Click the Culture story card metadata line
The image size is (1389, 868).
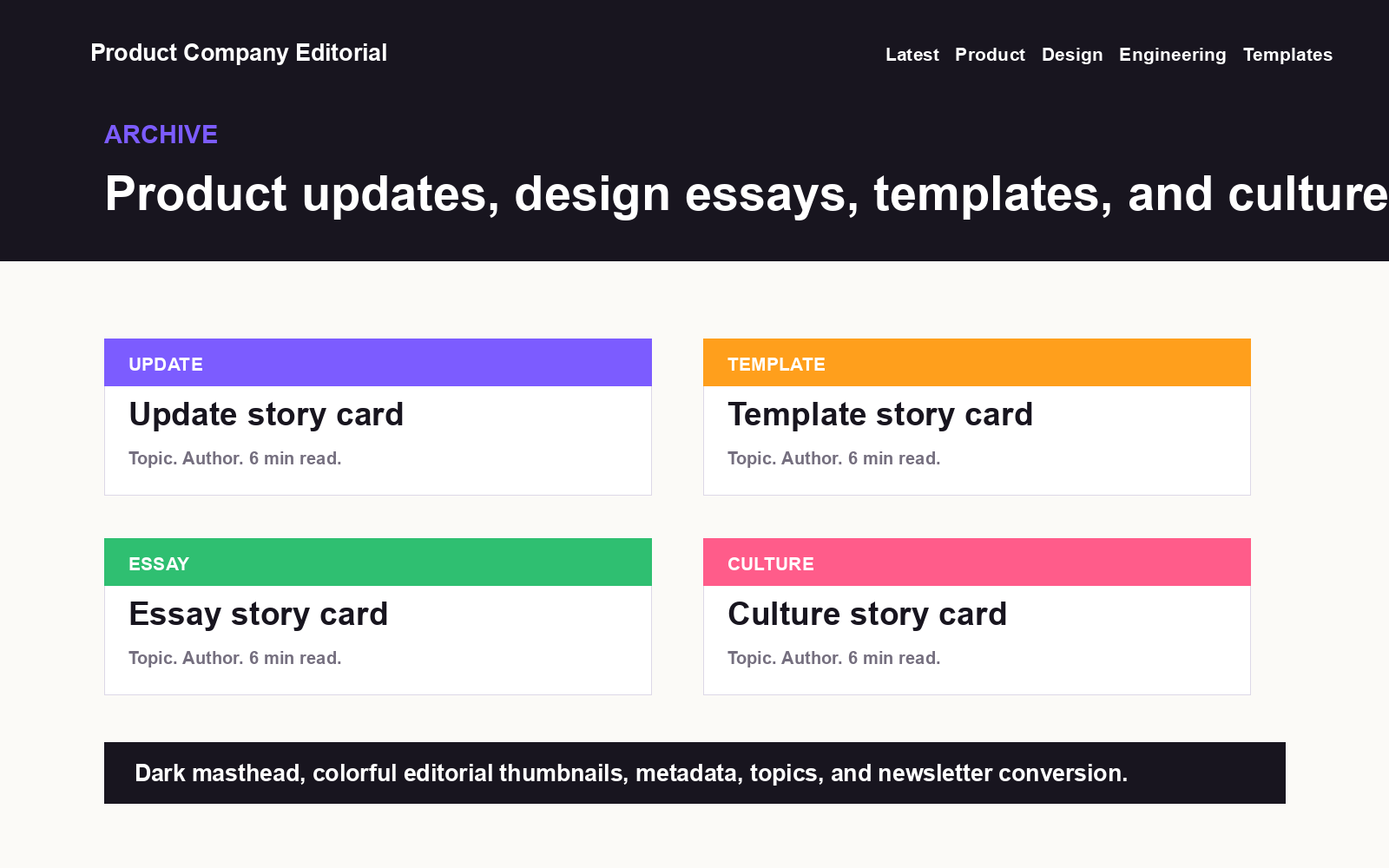pyautogui.click(x=834, y=658)
